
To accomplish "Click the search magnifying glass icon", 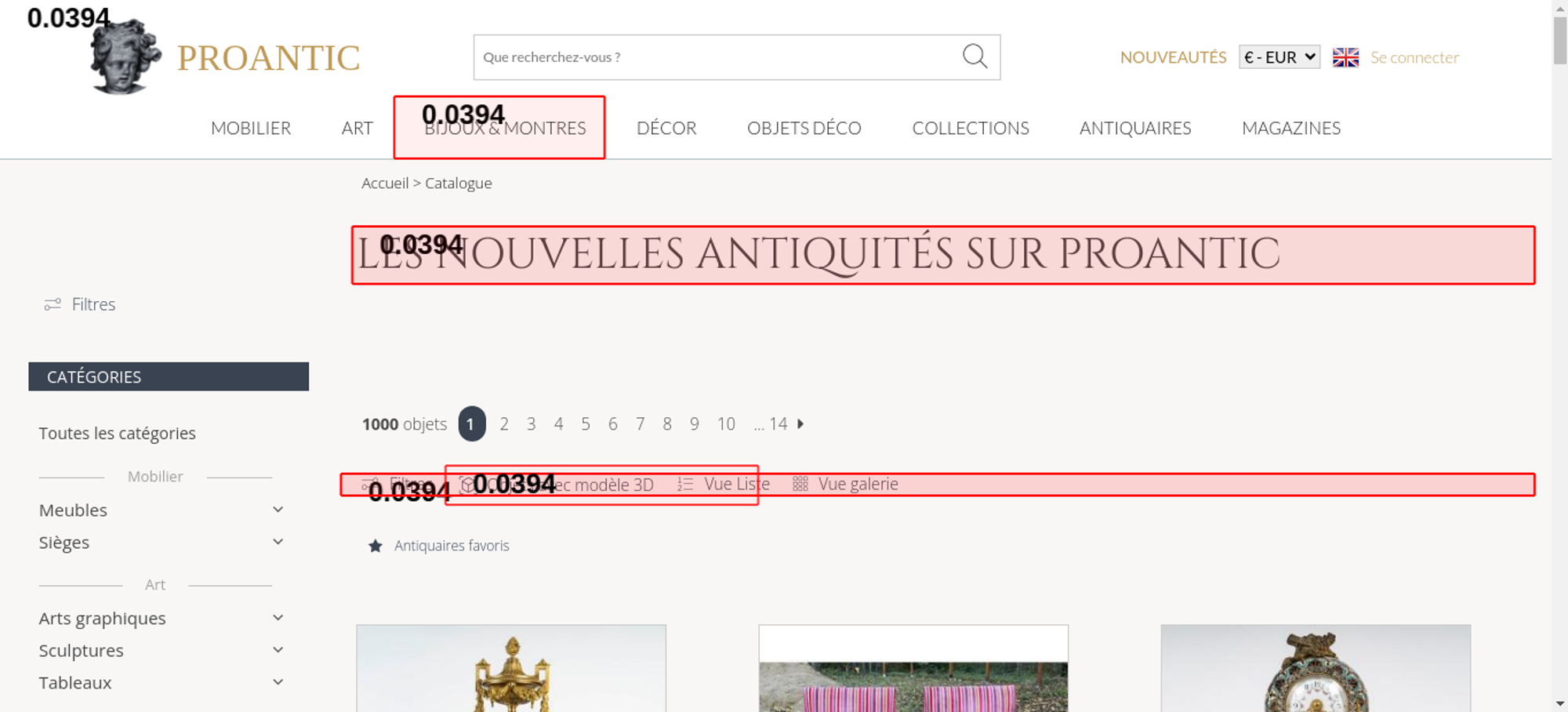I will click(975, 56).
